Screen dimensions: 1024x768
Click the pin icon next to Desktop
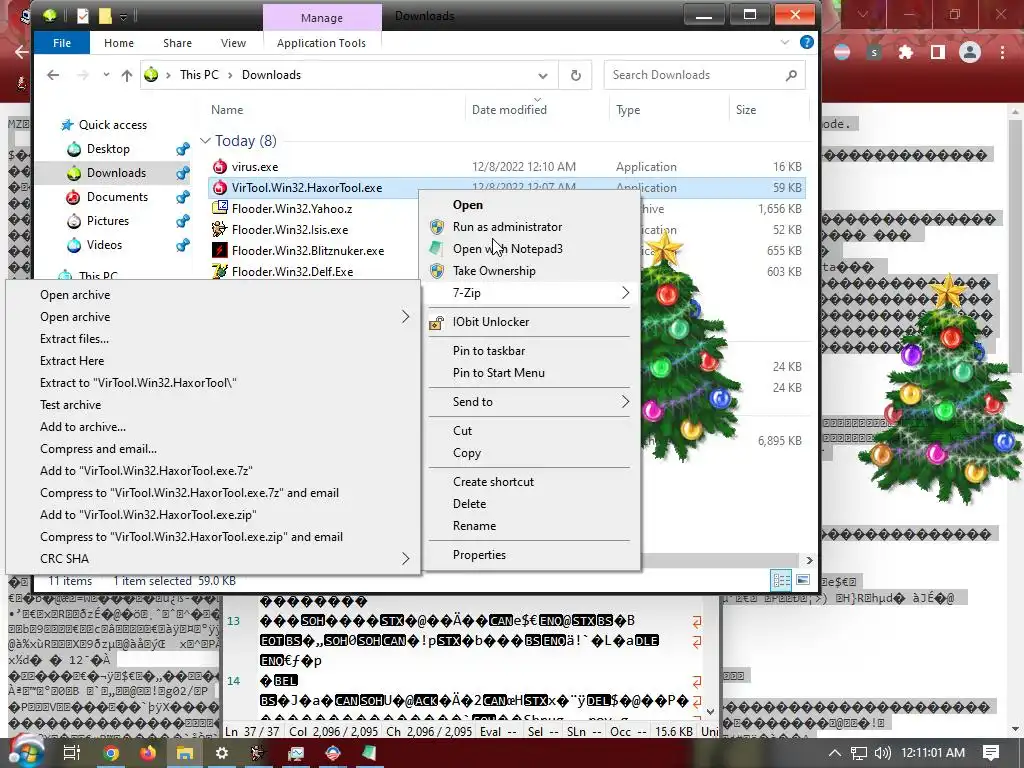pos(183,150)
